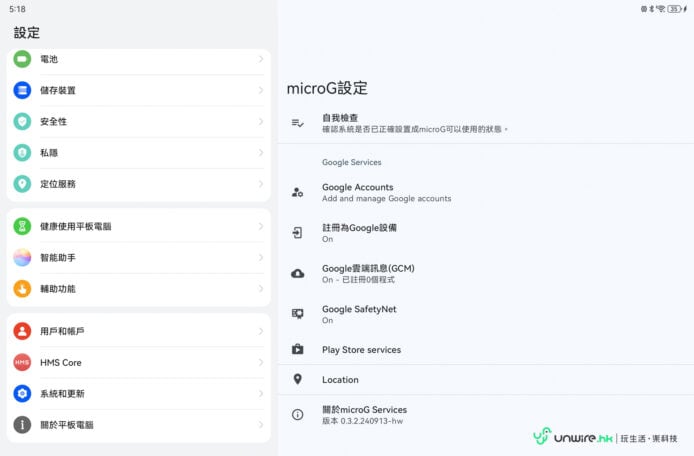
Task: Expand the accessibility (輔助功能) chevron arrow
Action: tap(261, 289)
